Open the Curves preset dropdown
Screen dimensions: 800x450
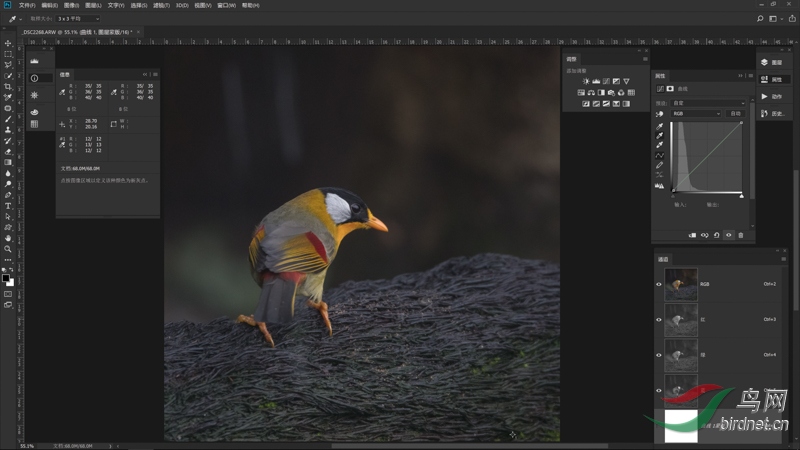pos(708,103)
